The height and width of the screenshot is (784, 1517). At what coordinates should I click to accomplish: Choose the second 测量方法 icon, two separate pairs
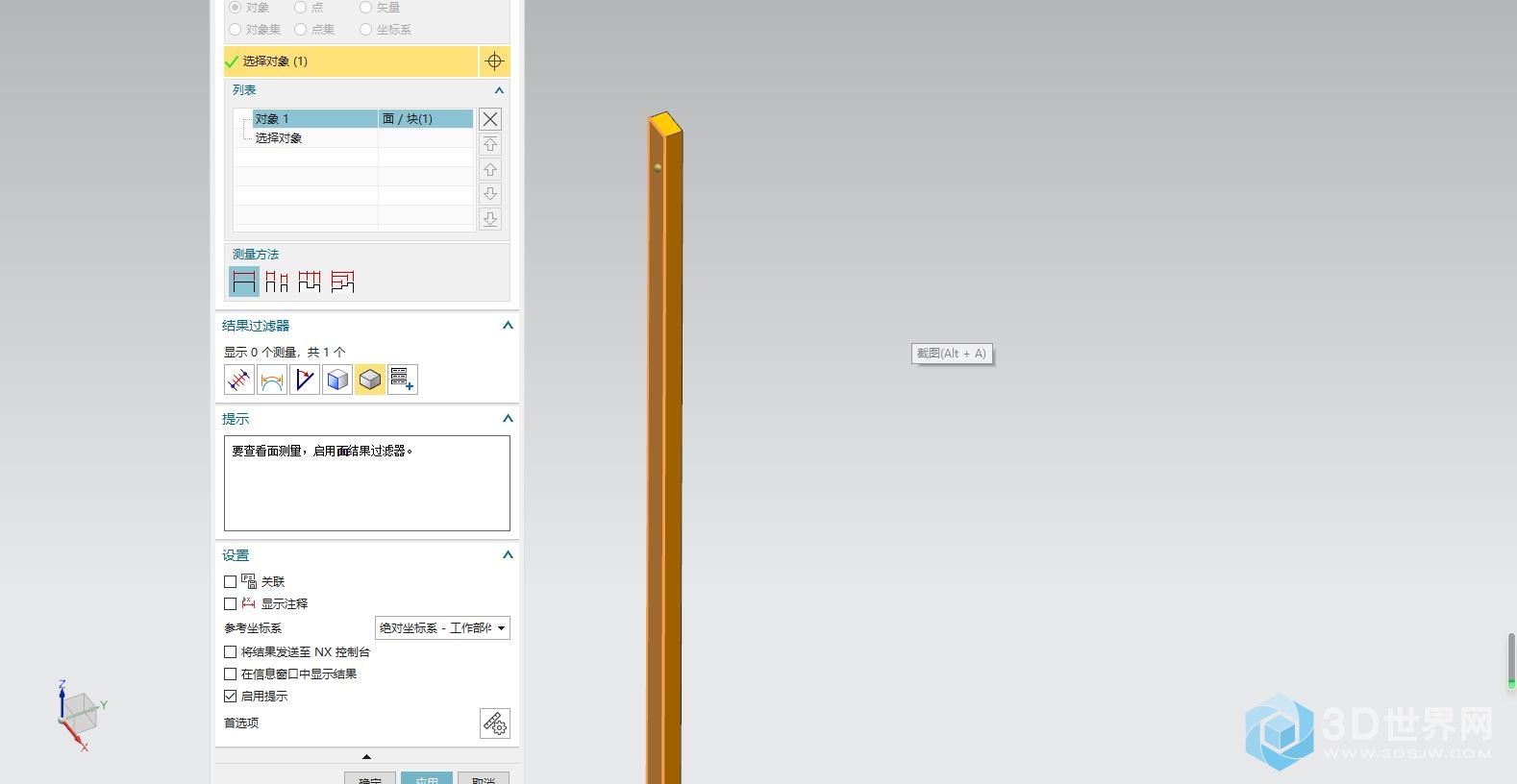[x=277, y=282]
